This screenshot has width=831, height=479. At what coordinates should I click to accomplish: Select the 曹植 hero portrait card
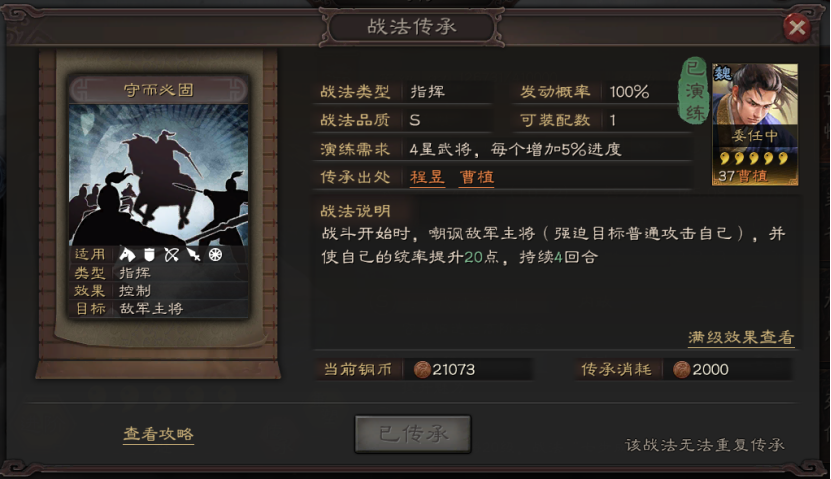(755, 125)
